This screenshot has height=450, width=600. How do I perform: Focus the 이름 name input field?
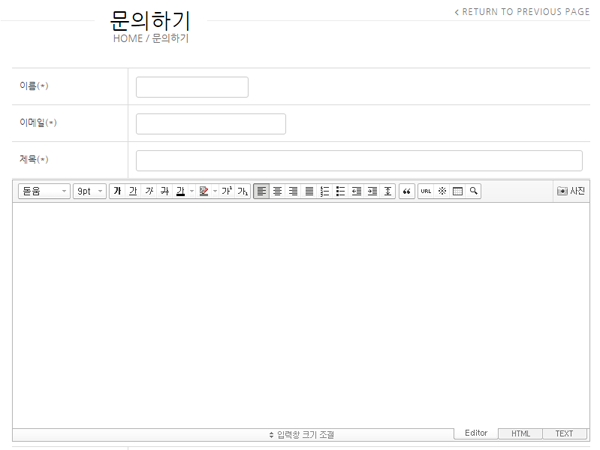pos(192,87)
